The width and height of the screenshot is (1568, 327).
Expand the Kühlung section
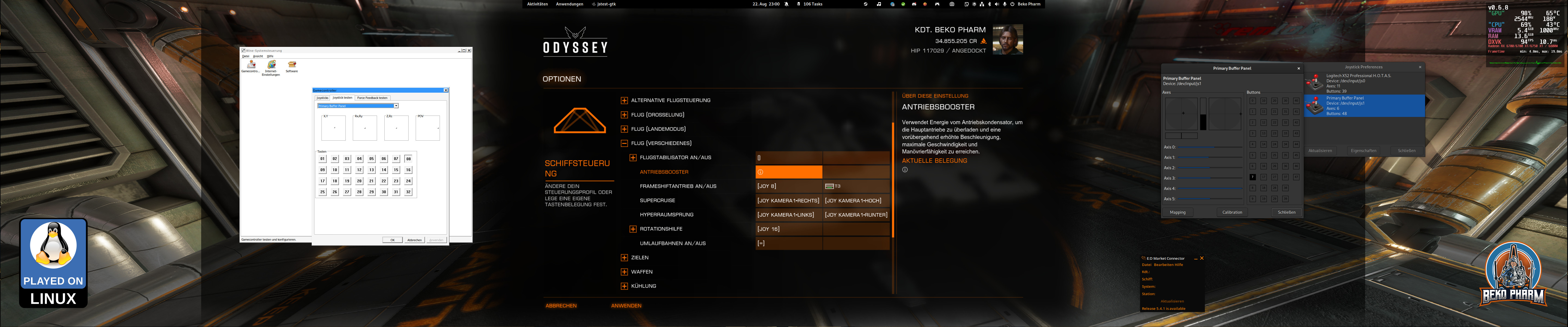click(624, 286)
